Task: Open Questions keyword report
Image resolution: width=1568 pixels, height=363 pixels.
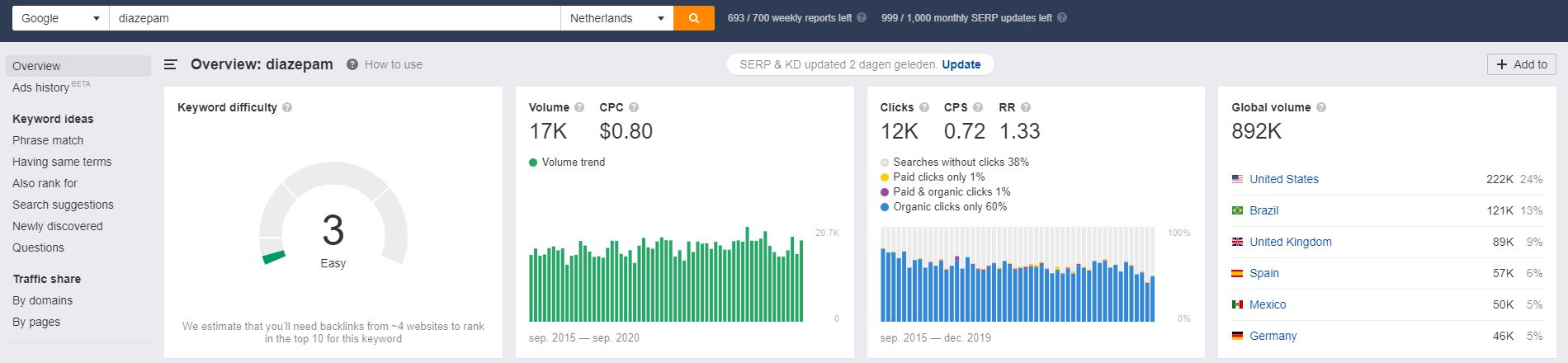Action: [38, 247]
